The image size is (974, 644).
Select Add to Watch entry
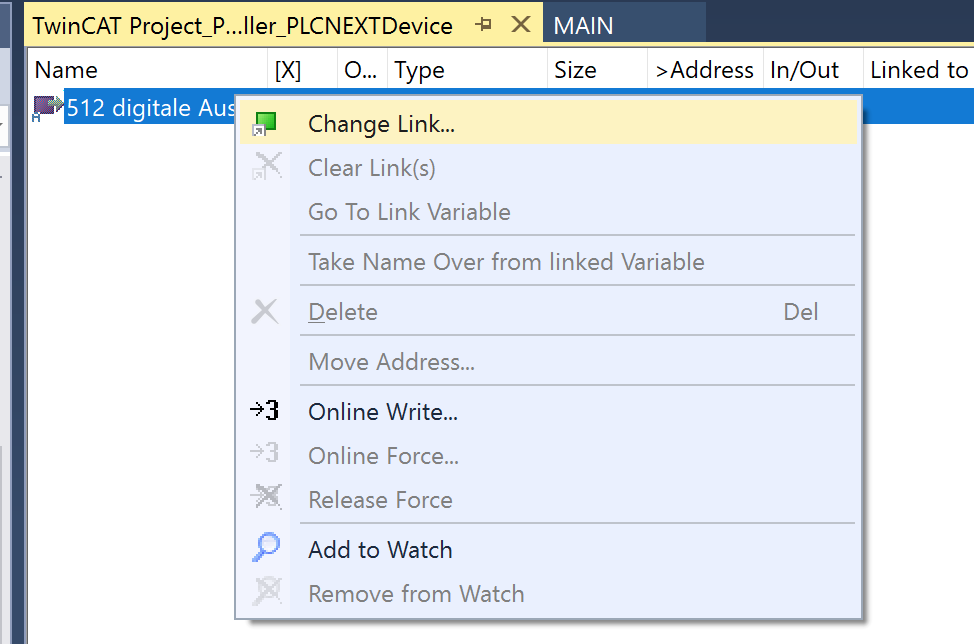pyautogui.click(x=548, y=550)
